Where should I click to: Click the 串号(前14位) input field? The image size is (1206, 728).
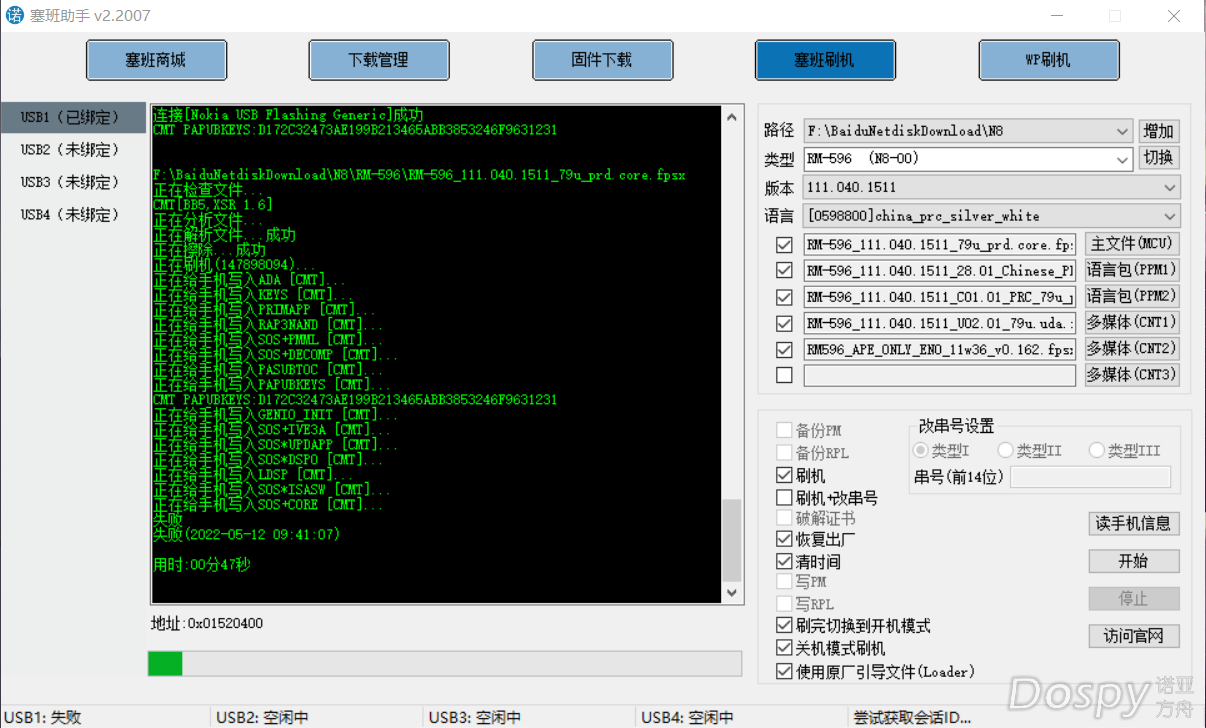coord(1090,477)
